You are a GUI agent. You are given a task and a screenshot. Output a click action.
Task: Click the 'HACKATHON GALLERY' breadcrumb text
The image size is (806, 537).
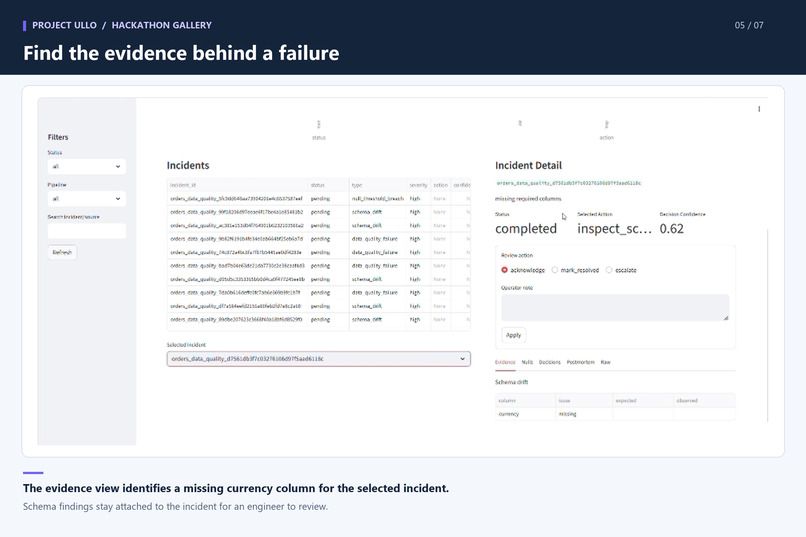pyautogui.click(x=161, y=25)
